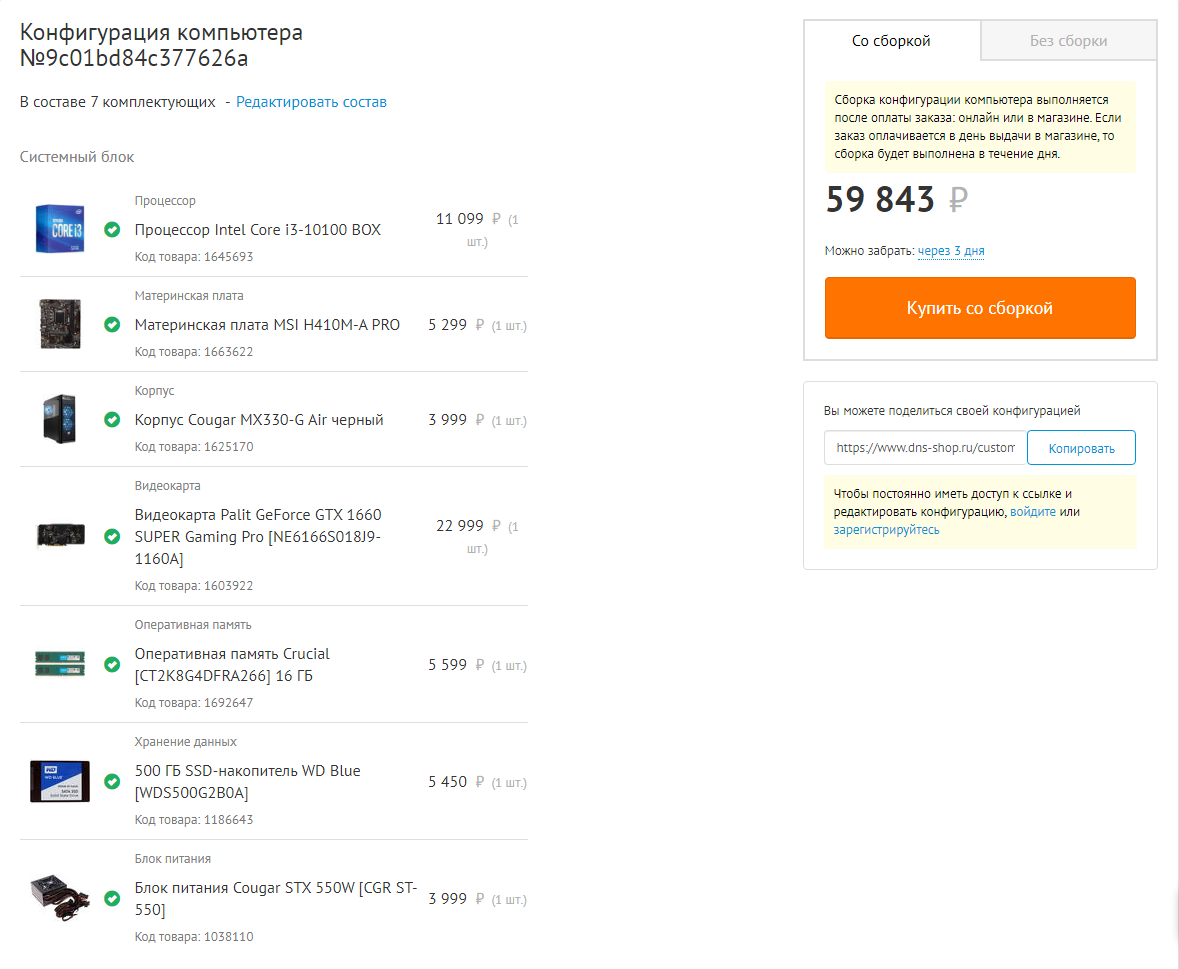This screenshot has width=1179, height=969.
Task: Click the "Редактировать состав" link
Action: [311, 102]
